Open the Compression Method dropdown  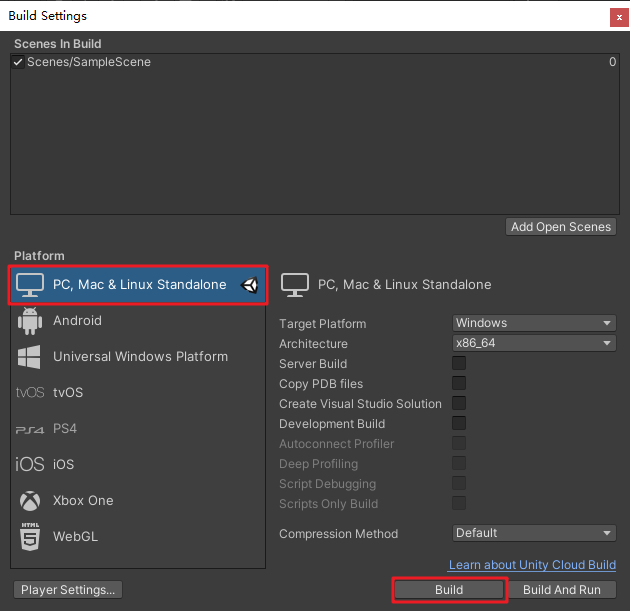tap(534, 533)
